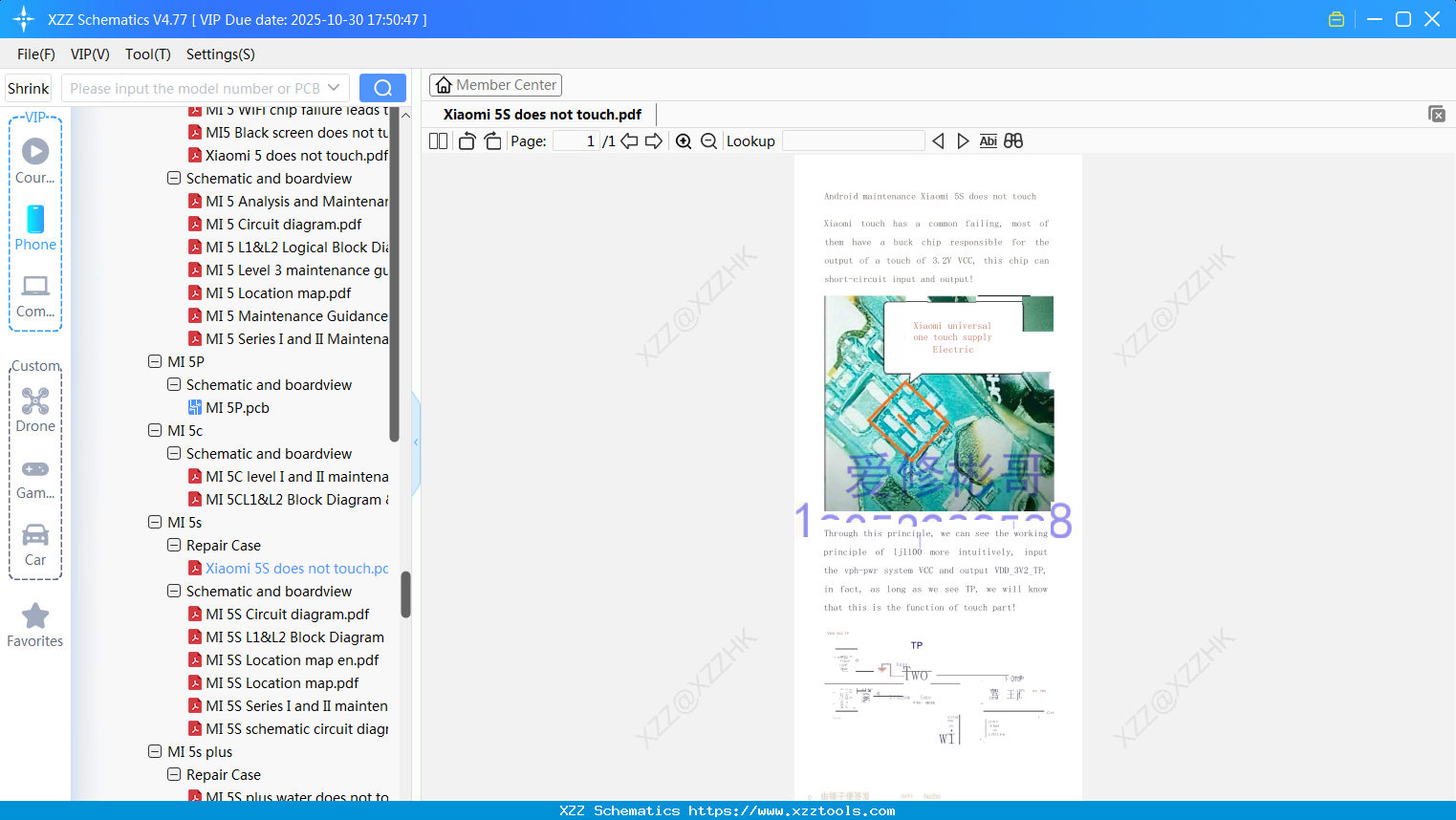Go to next PDF page arrow
This screenshot has width=1456, height=820.
click(x=654, y=141)
